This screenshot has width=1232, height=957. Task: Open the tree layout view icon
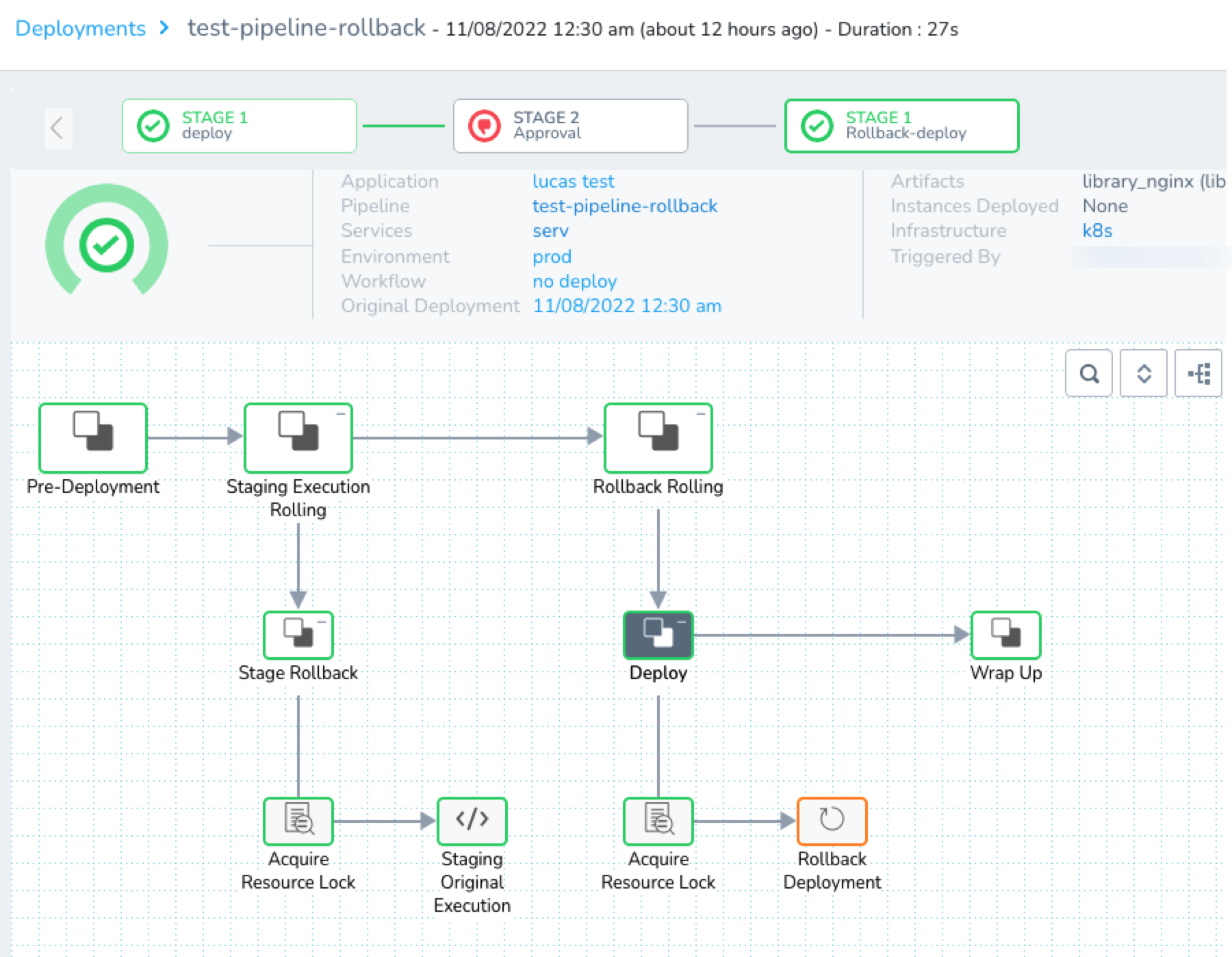click(x=1198, y=374)
